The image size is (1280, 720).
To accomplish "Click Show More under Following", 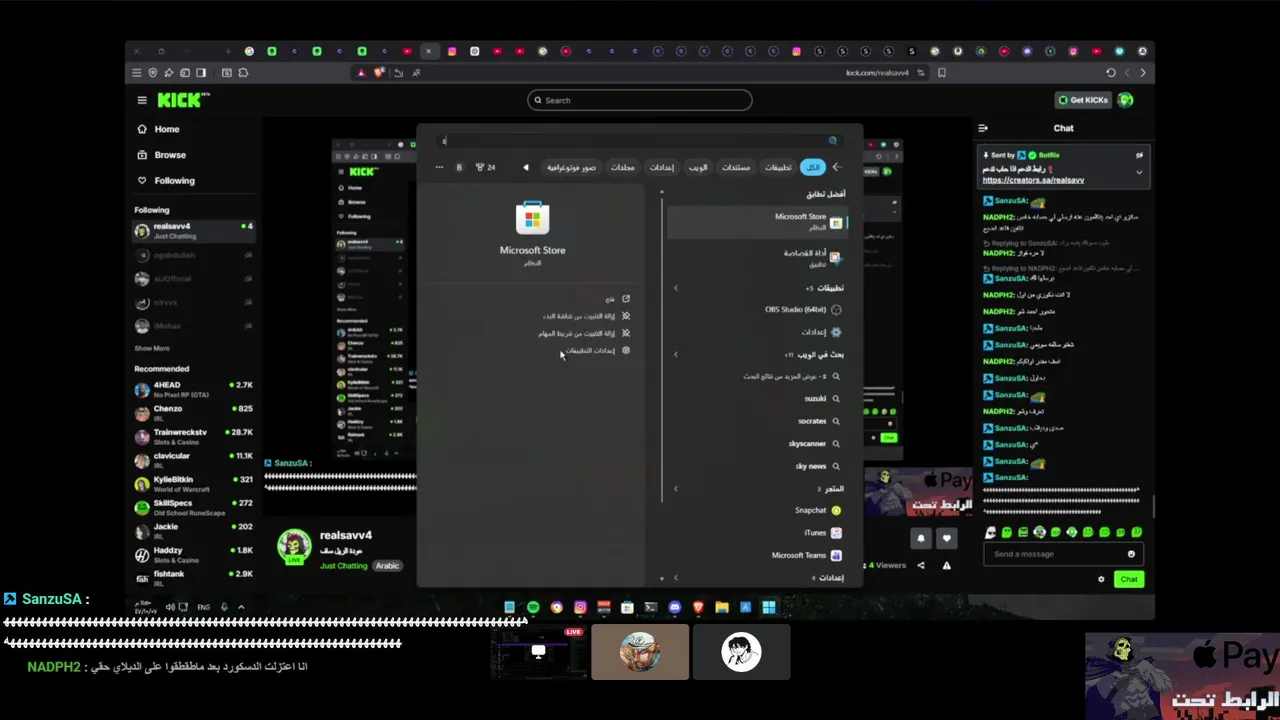I will (152, 348).
